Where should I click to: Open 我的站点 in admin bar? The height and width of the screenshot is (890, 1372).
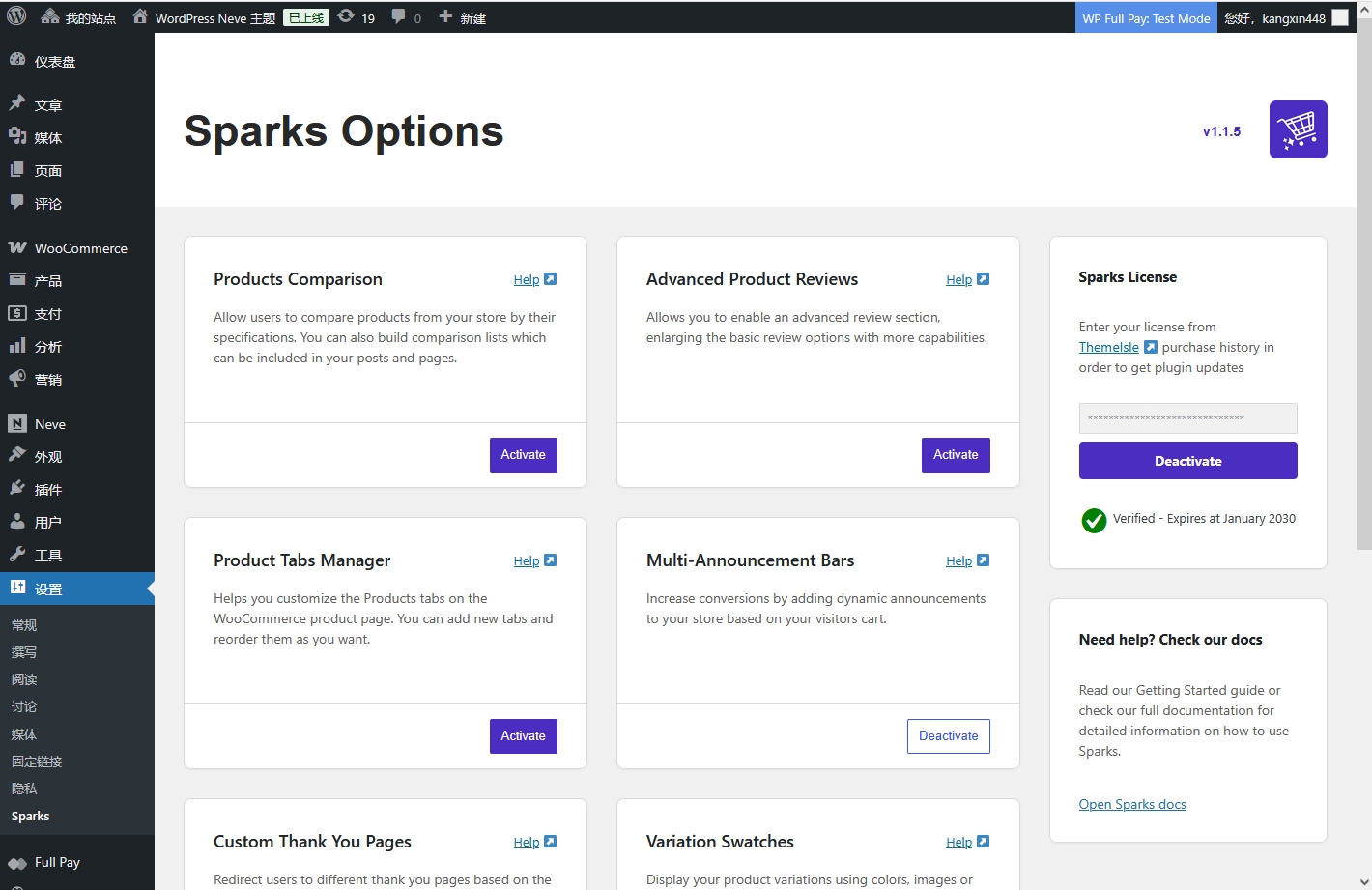78,17
